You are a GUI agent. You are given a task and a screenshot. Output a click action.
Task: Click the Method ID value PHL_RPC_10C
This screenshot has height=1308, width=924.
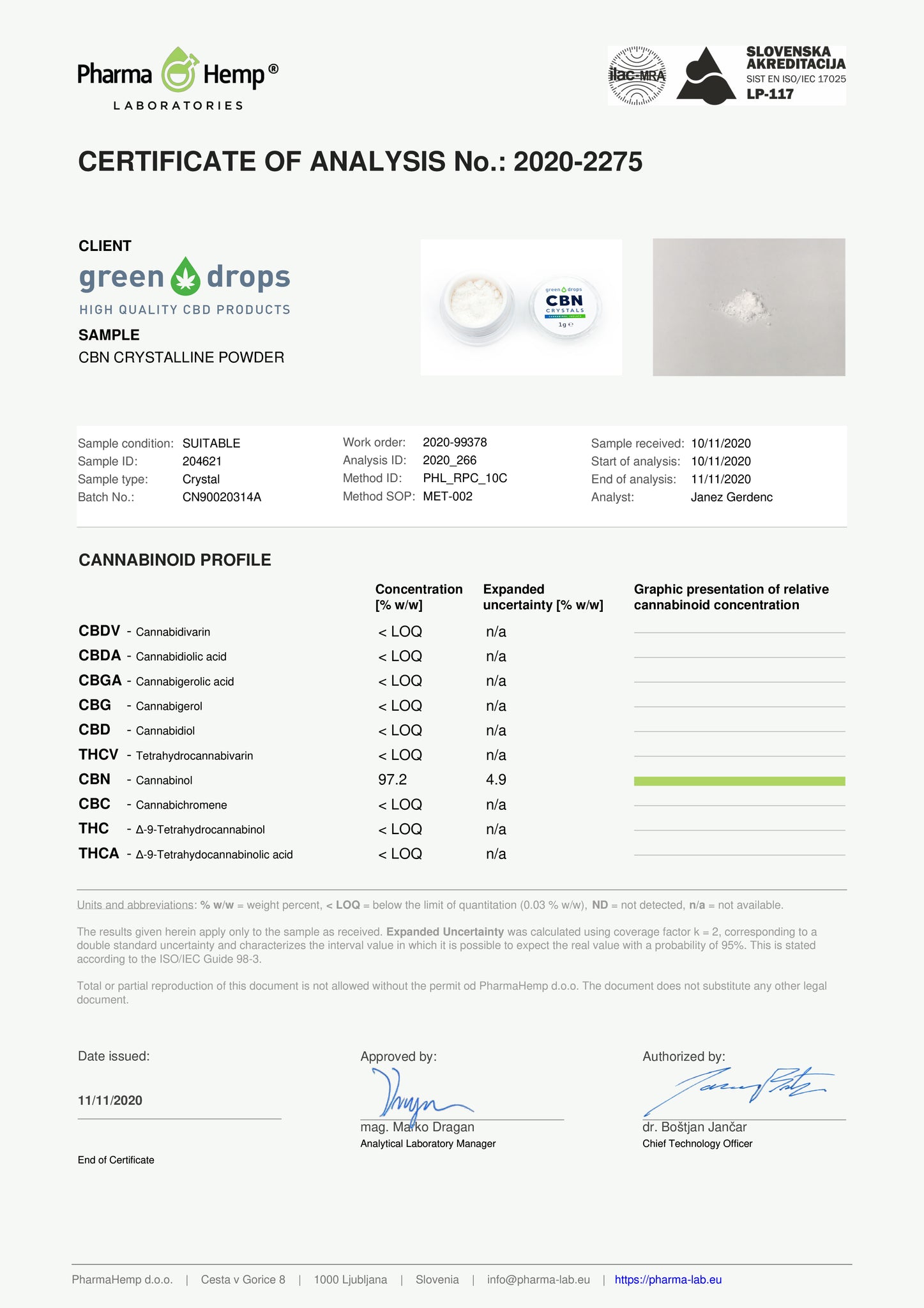click(x=465, y=478)
